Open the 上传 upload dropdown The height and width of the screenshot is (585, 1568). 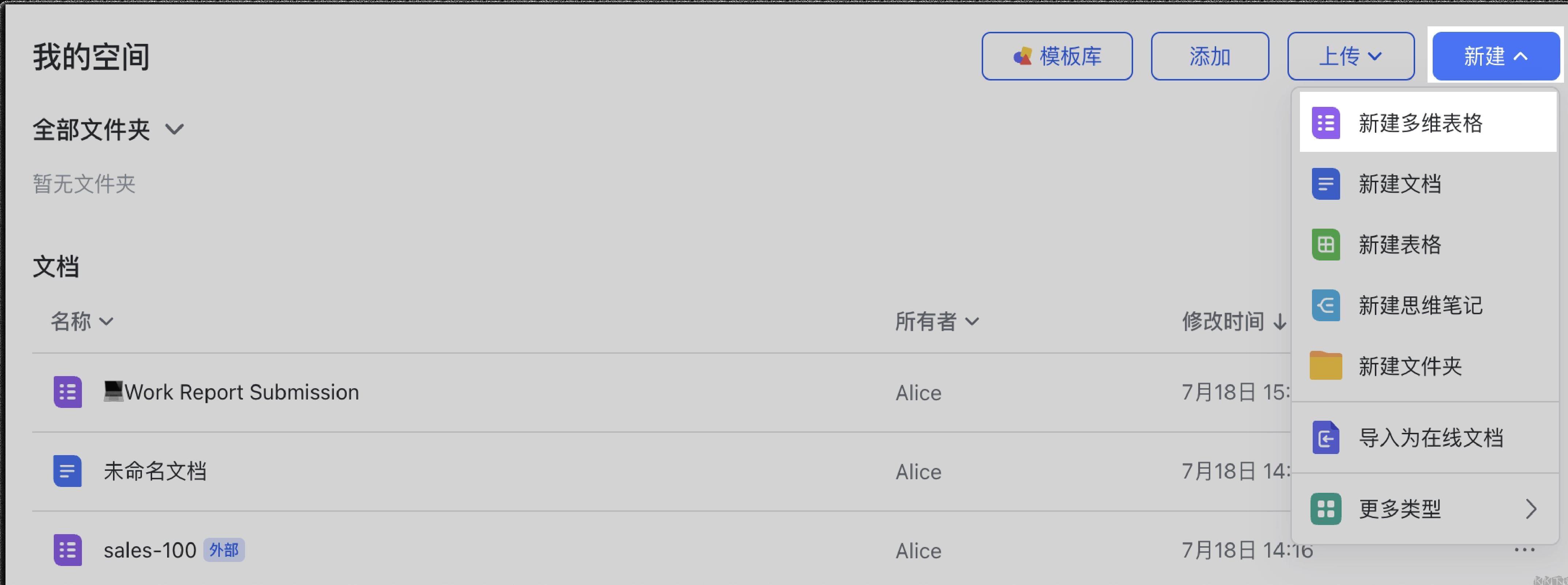1350,56
